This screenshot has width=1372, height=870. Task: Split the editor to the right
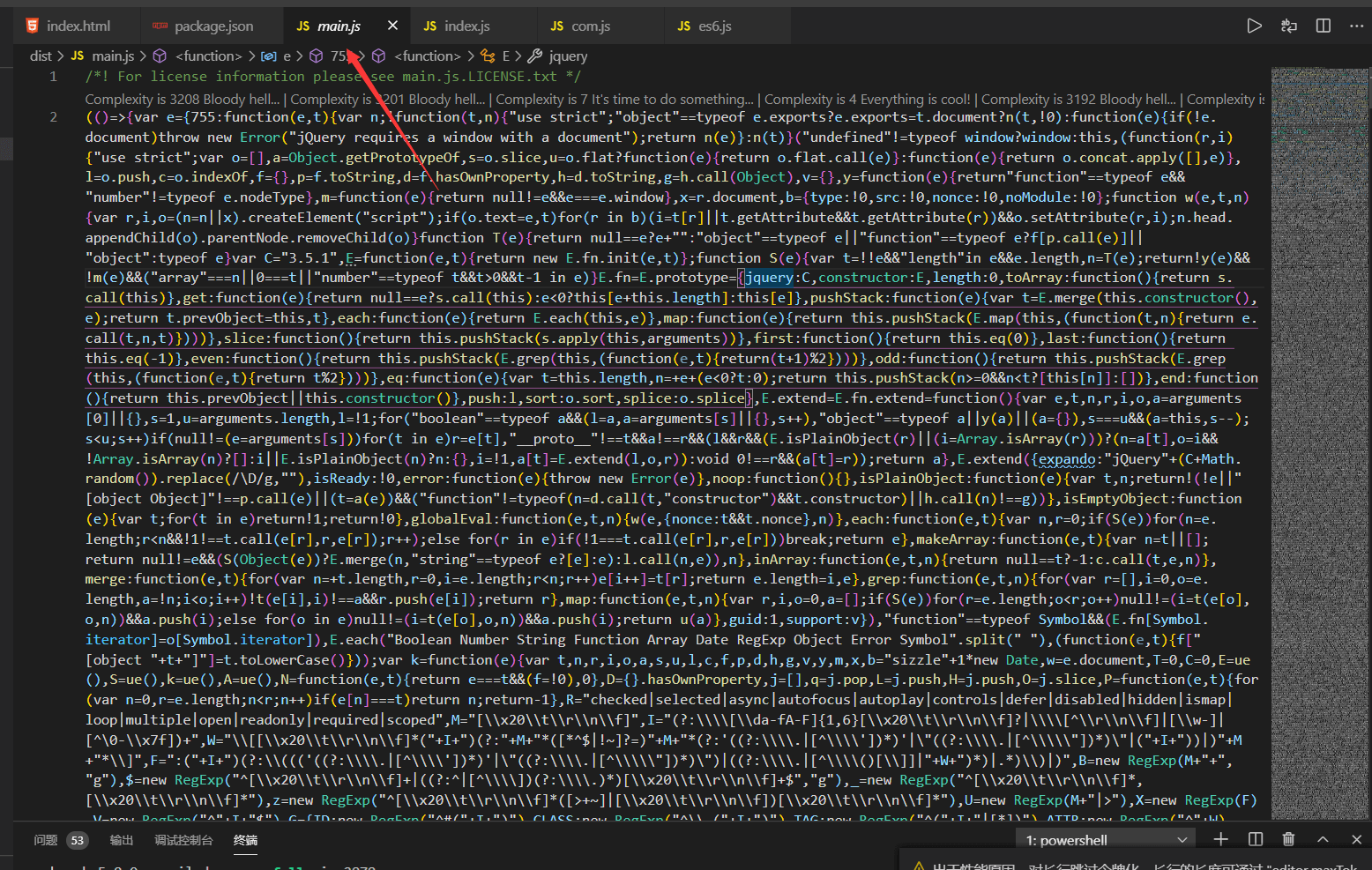point(1324,26)
